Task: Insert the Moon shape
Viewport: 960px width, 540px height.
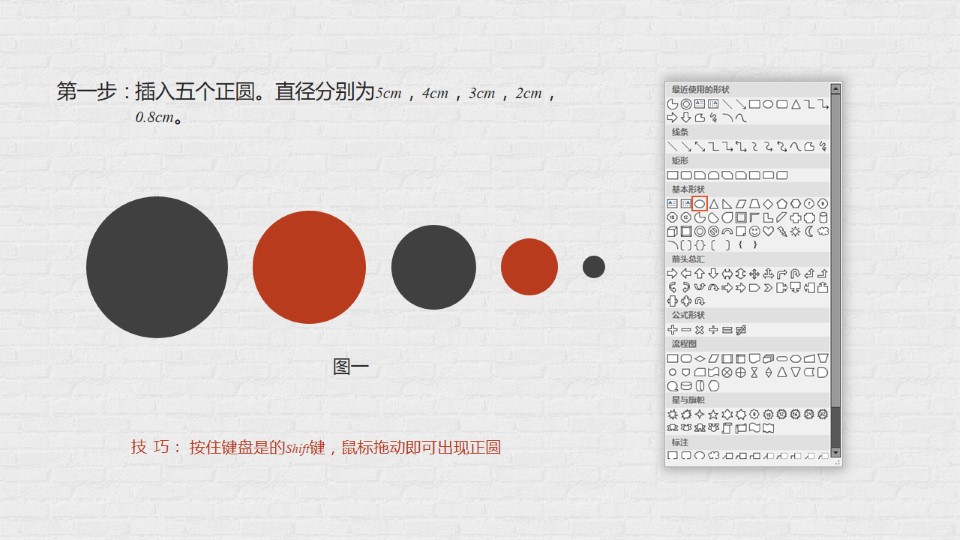Action: pos(810,231)
